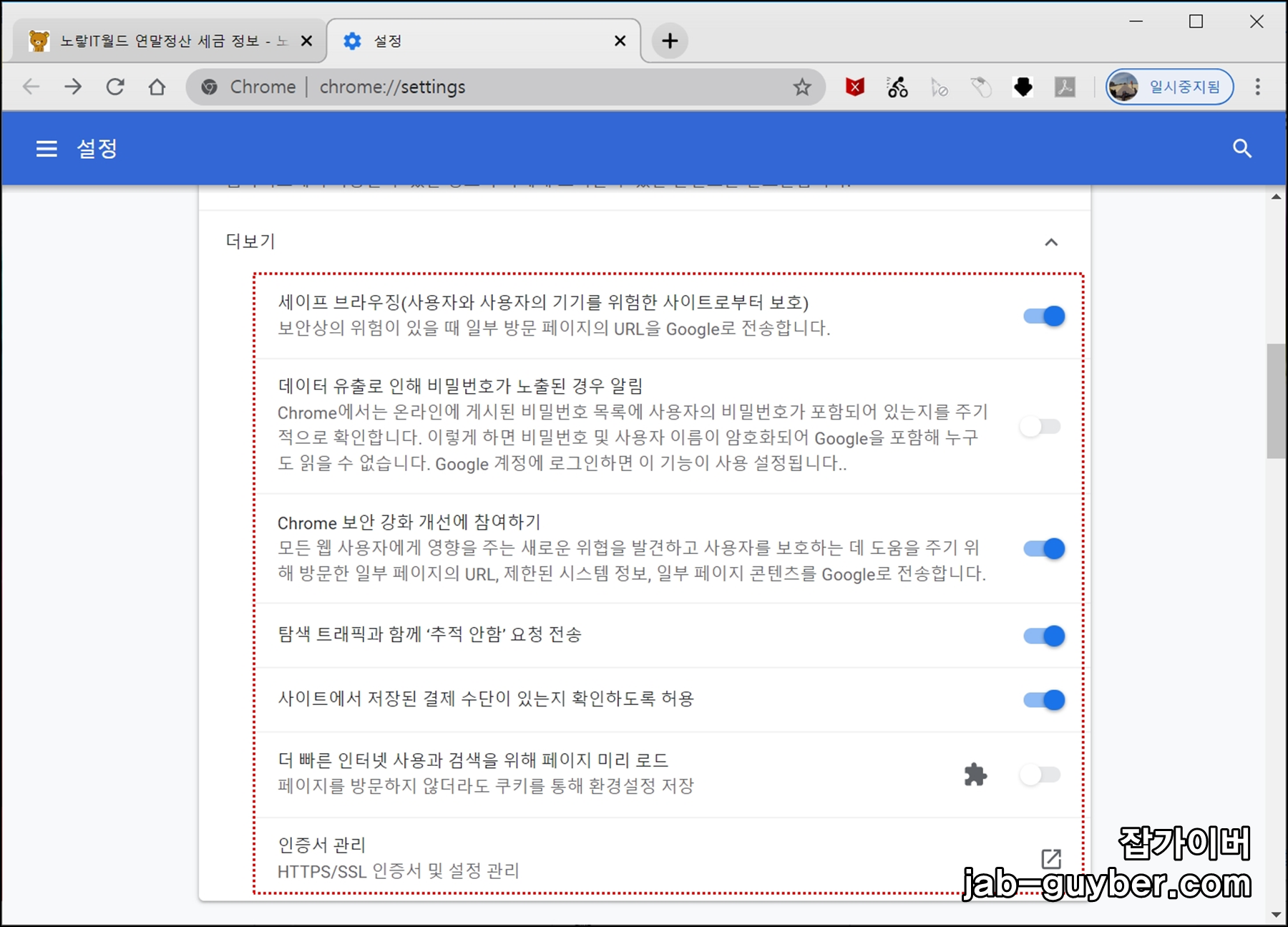Open the cyclist extension icon

tap(897, 87)
